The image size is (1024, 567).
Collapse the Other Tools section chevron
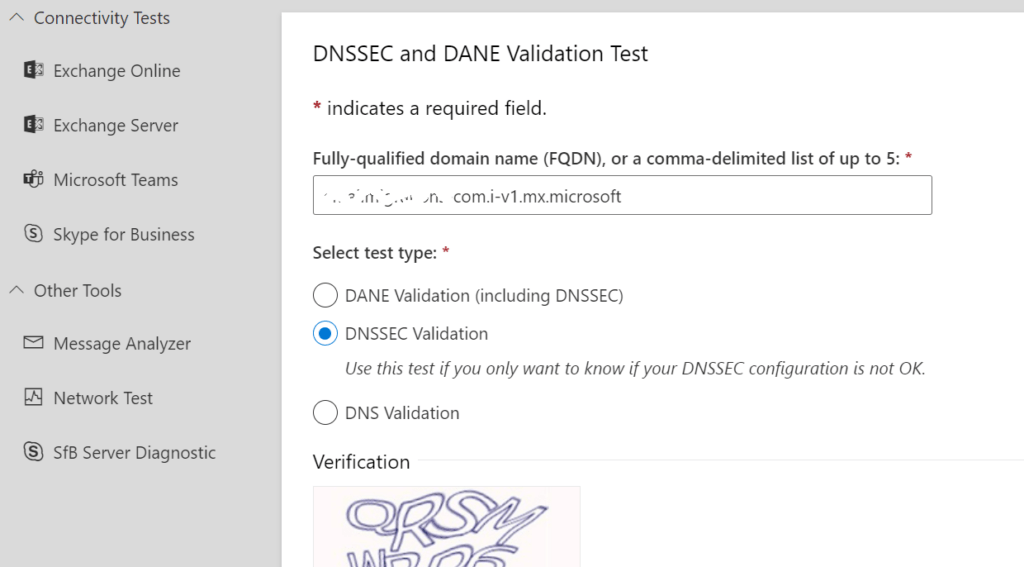tap(16, 290)
